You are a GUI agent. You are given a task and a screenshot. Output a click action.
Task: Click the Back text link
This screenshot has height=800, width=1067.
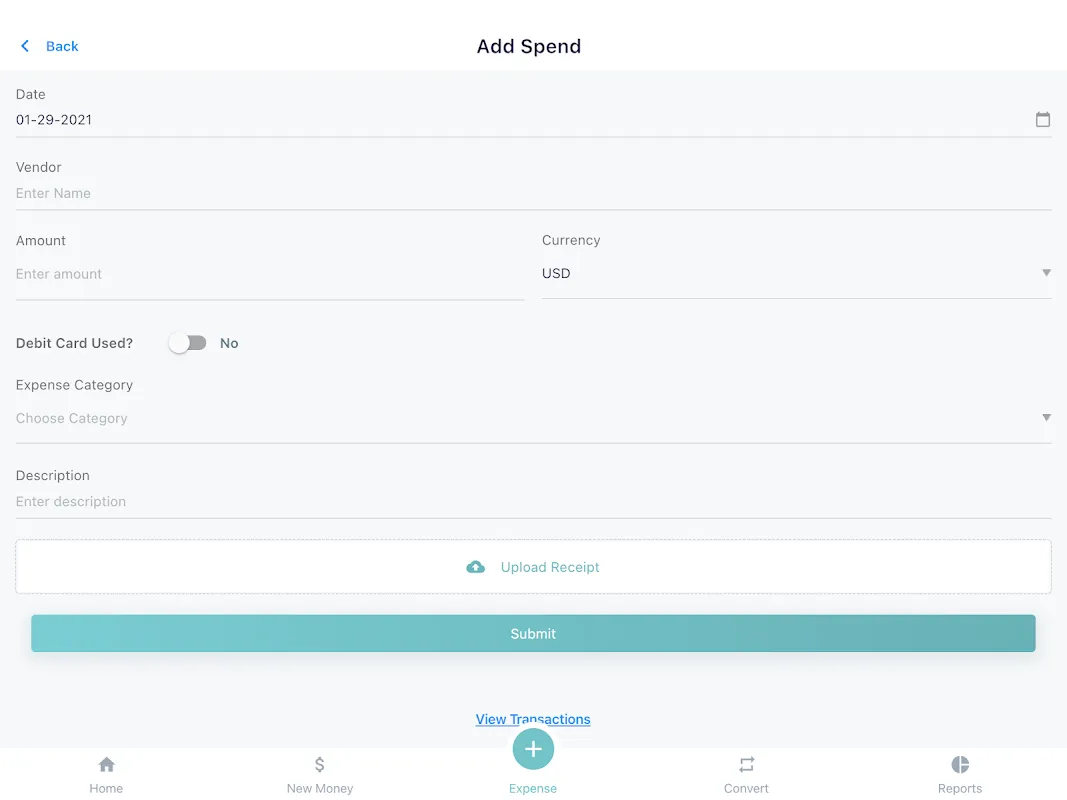(x=62, y=46)
